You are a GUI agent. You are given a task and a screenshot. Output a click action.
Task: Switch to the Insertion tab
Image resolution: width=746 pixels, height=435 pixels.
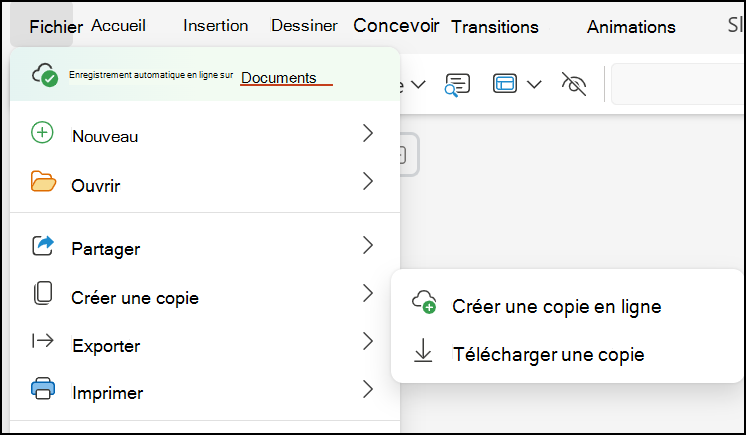click(x=216, y=25)
